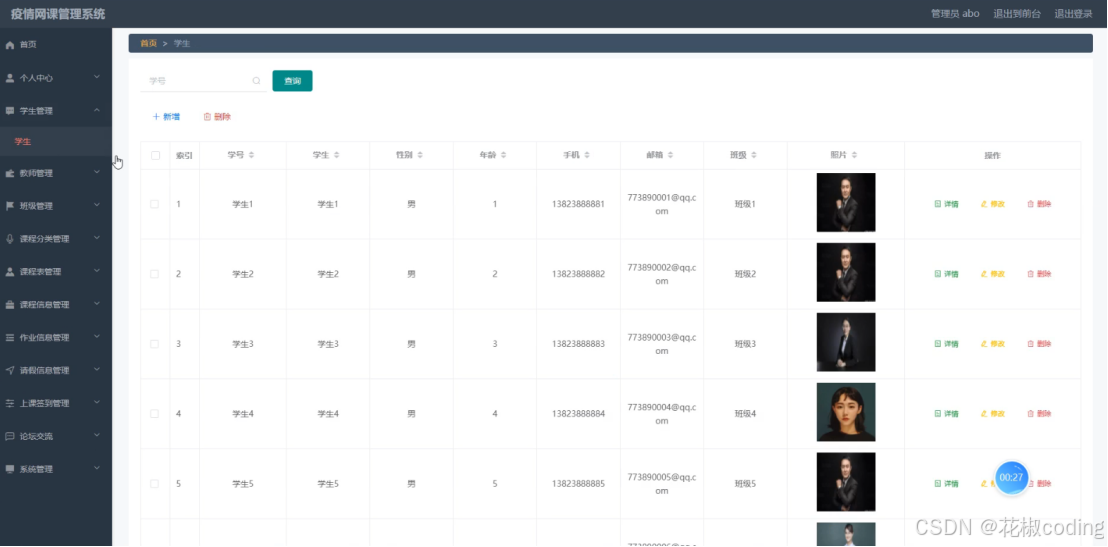Expand the 作业信息管理 chevron
This screenshot has width=1108, height=547.
point(97,336)
